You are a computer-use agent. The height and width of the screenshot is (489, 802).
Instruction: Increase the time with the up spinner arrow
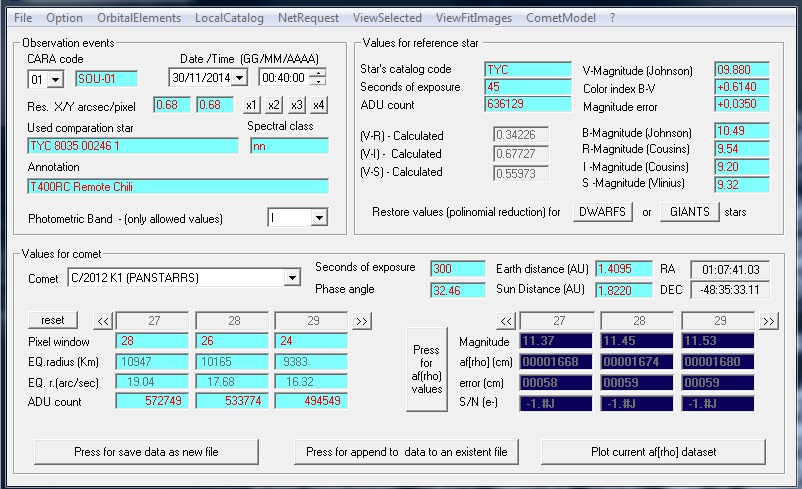pos(318,73)
